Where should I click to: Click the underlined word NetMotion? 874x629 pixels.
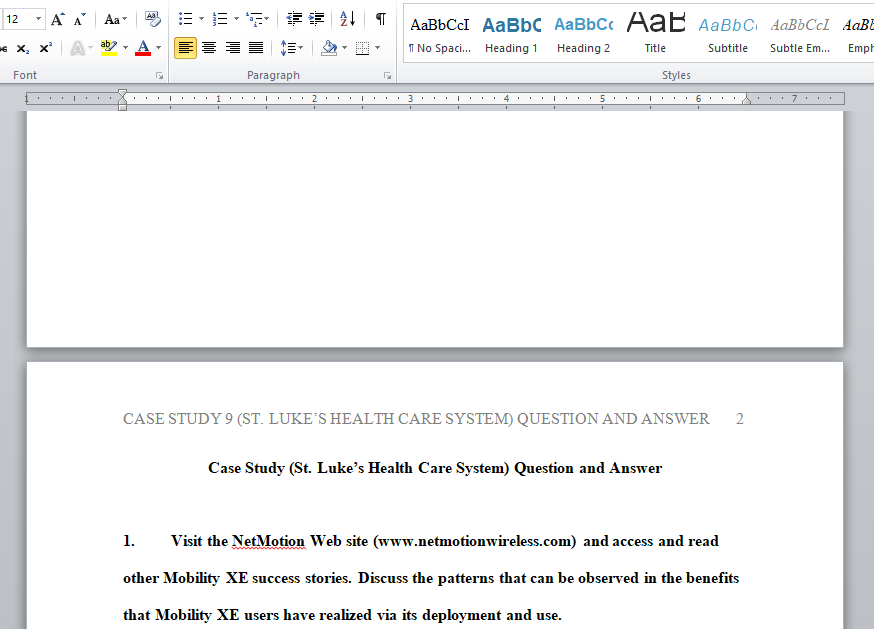268,541
